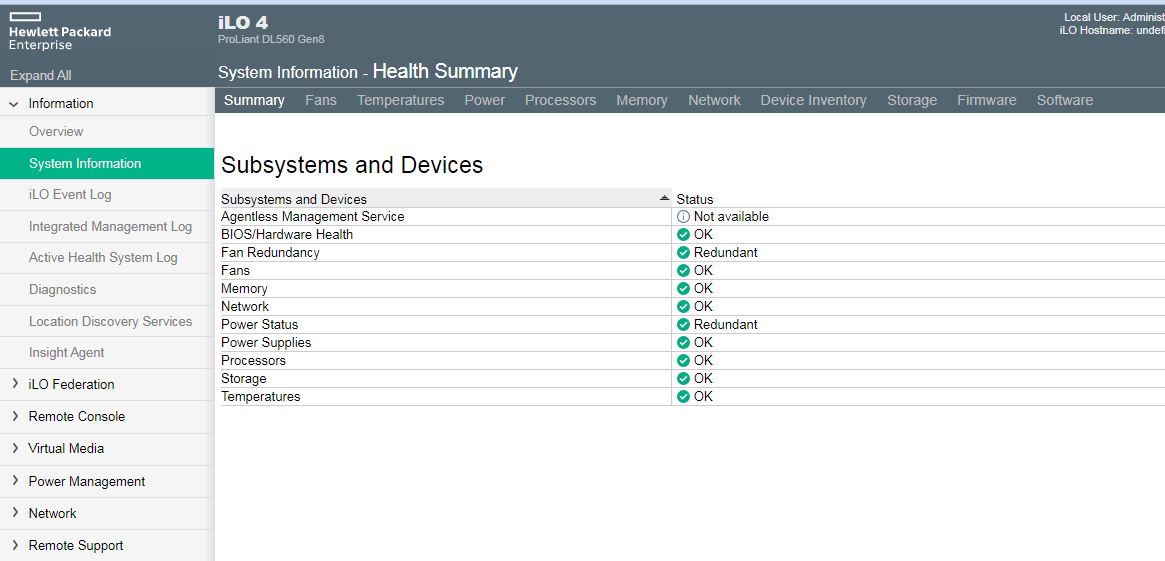Click the Storage row label in table

coord(244,378)
